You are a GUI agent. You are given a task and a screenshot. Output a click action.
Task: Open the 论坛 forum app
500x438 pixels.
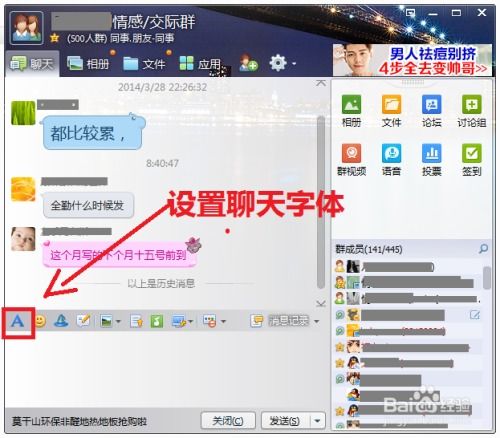click(432, 111)
